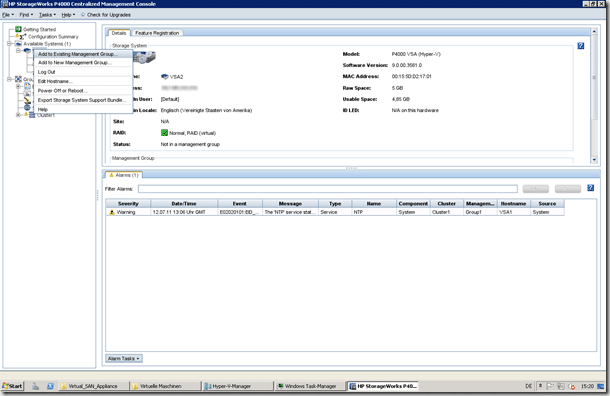Image resolution: width=610 pixels, height=396 pixels.
Task: Click the Administration pencil icon in the tree
Action: [x=27, y=100]
